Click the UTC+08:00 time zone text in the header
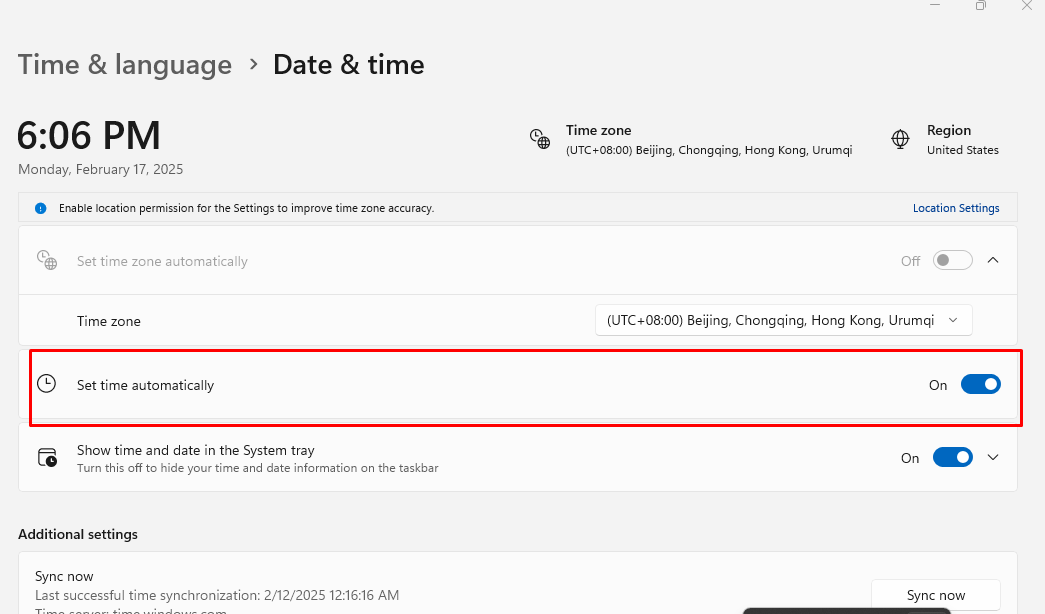Screen dimensions: 1045x614 pos(707,150)
